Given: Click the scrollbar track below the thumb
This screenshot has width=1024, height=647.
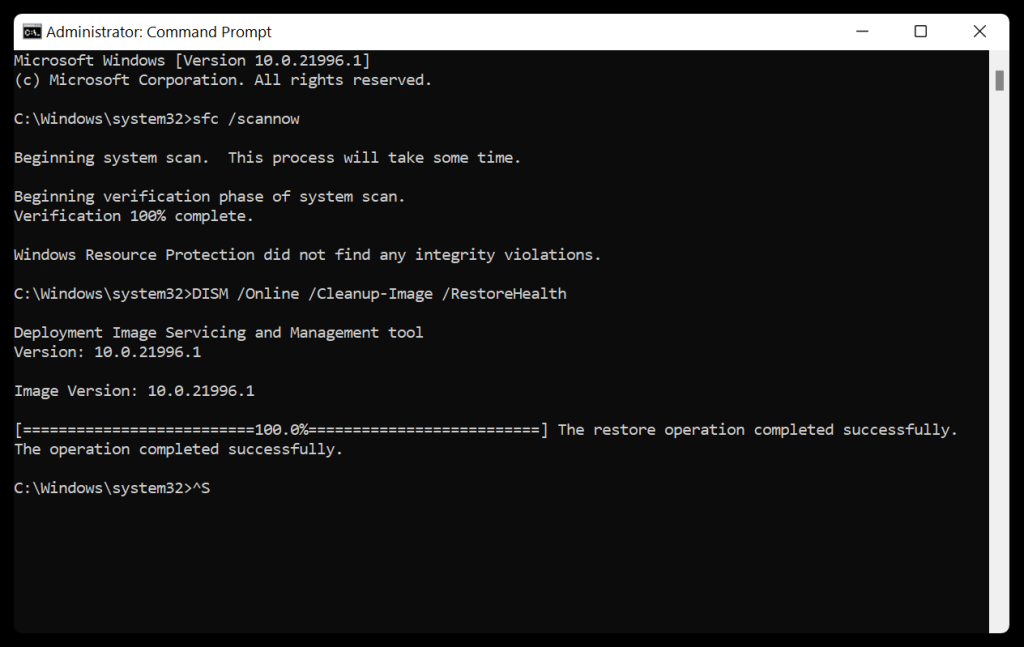Looking at the screenshot, I should coord(999,350).
